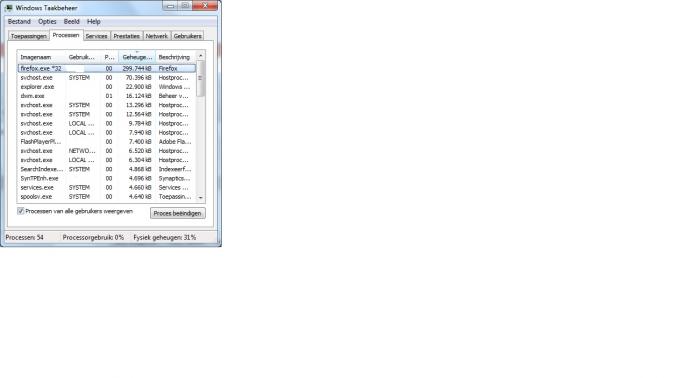Switch to the Netwerk tab
The height and width of the screenshot is (378, 700).
tap(157, 36)
